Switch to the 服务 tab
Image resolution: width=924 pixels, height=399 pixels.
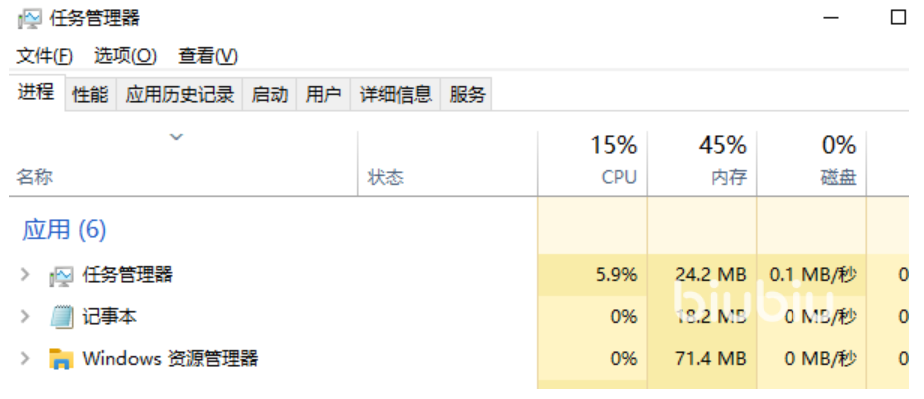point(467,94)
